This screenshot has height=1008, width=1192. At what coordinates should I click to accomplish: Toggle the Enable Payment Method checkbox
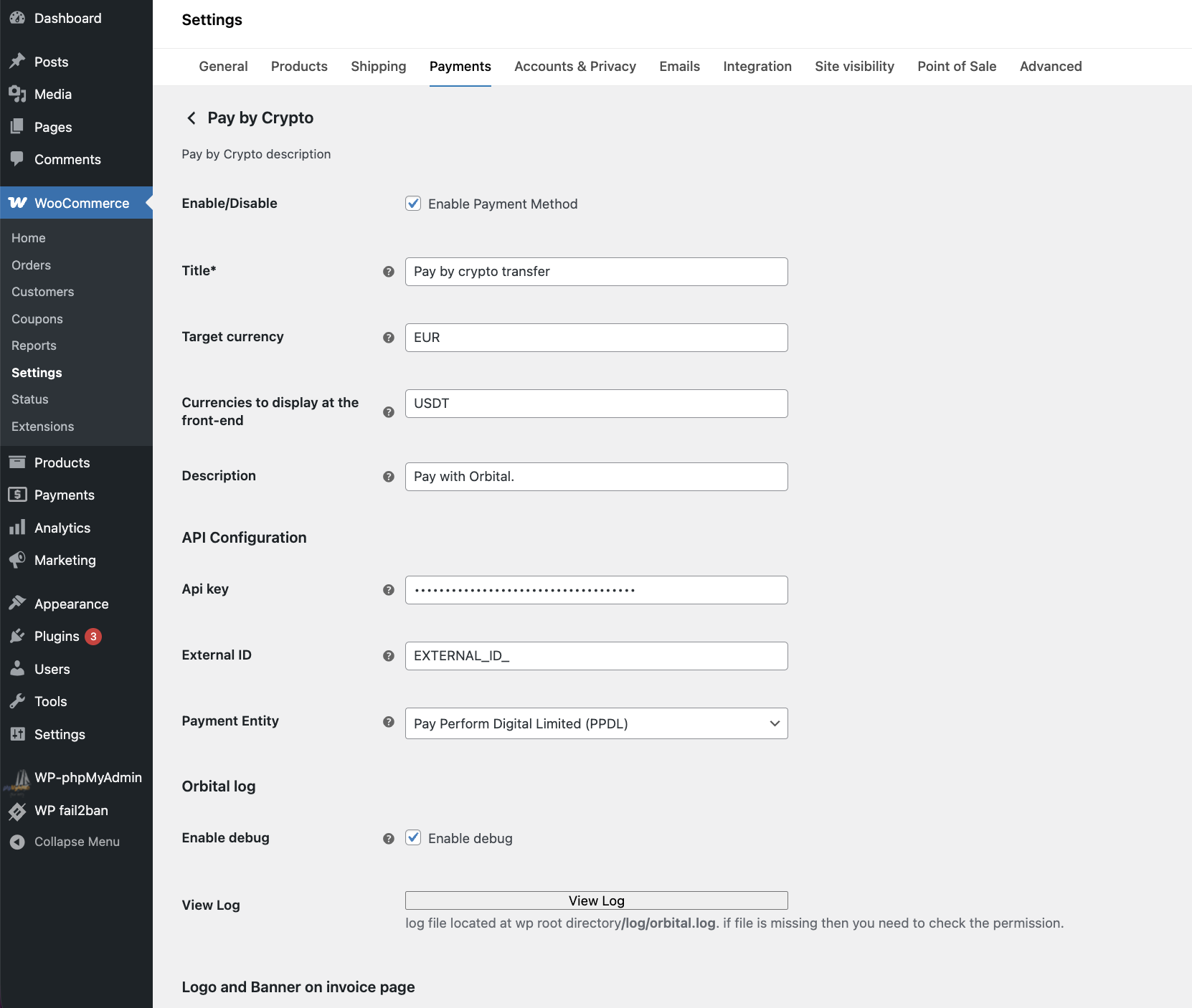click(413, 204)
